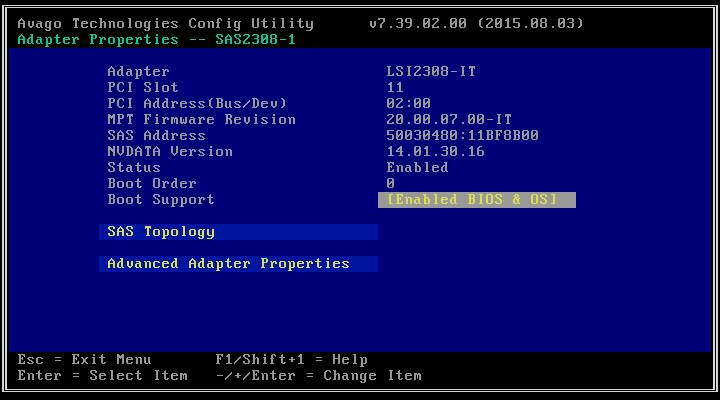This screenshot has width=720, height=400.
Task: Click firmware value 20.00.07.00-IT
Action: tap(449, 119)
